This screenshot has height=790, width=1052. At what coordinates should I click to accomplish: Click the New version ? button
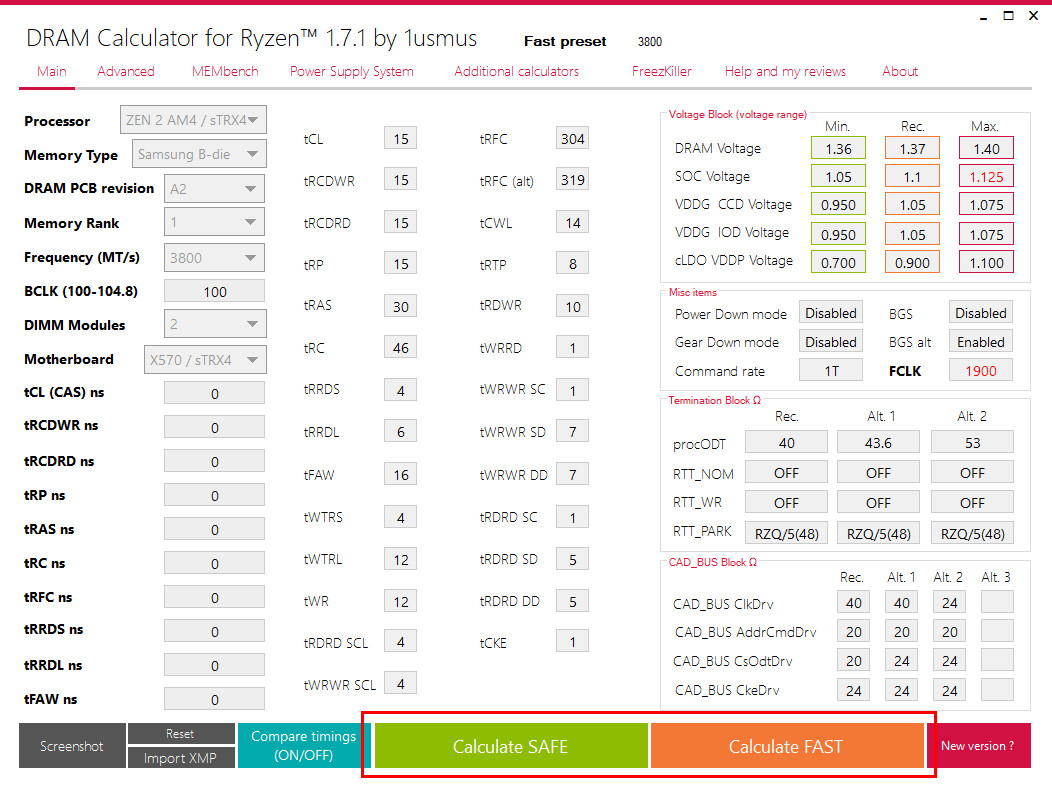[979, 746]
